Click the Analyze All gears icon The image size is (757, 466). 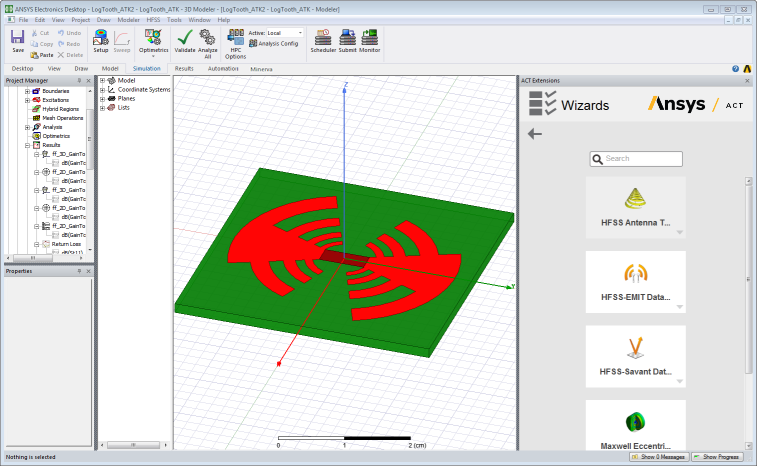pyautogui.click(x=208, y=41)
